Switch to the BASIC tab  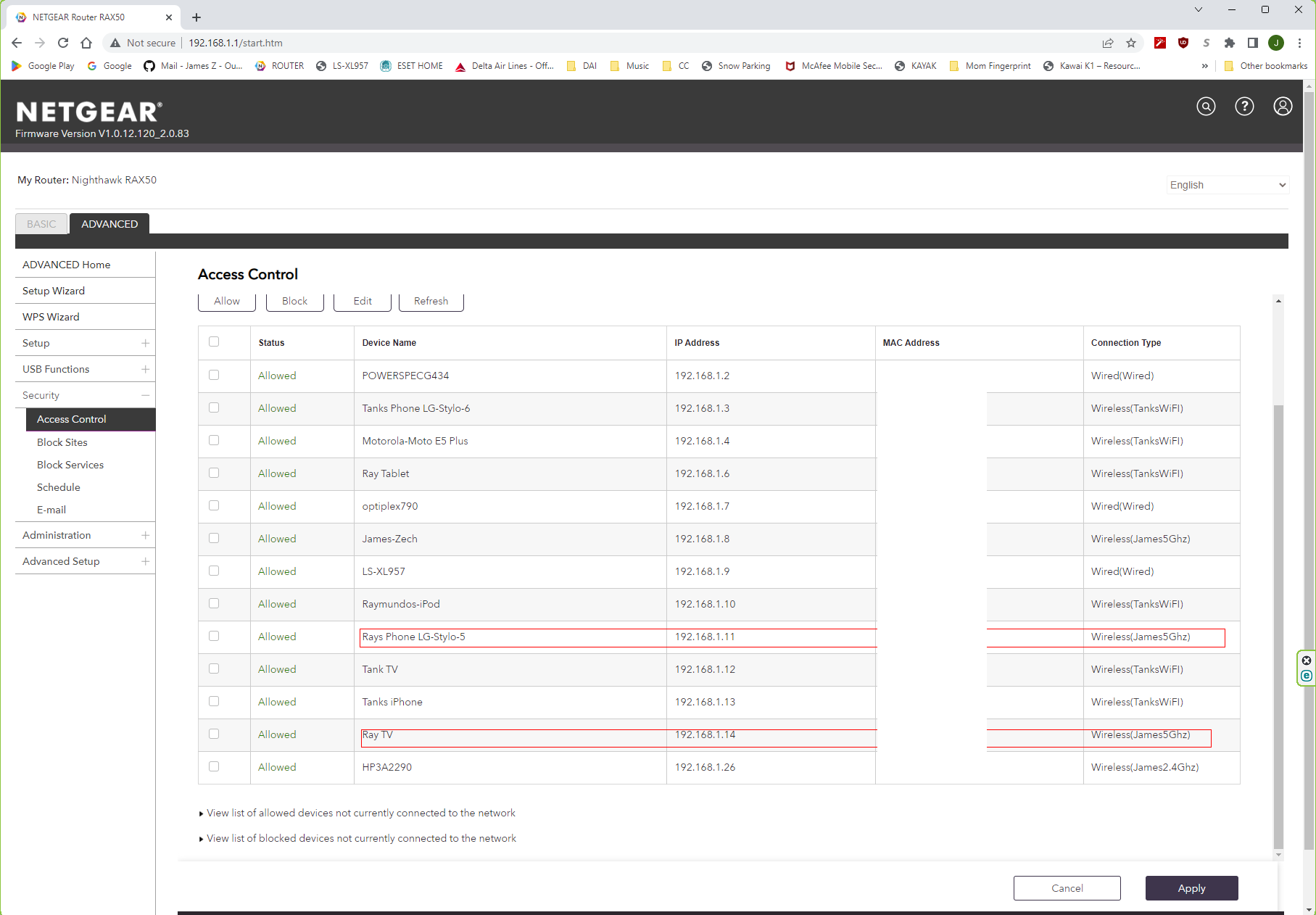pos(41,224)
